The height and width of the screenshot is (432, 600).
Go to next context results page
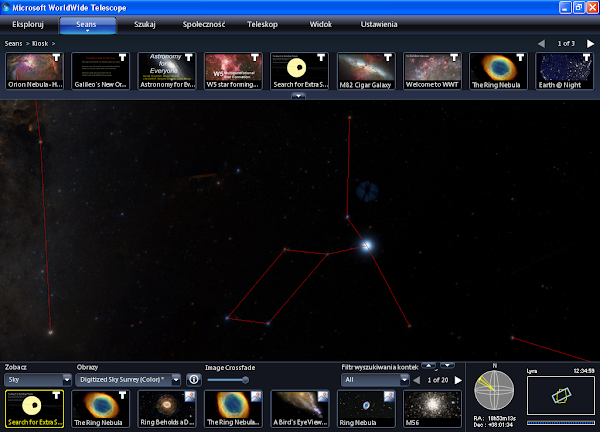(x=458, y=380)
